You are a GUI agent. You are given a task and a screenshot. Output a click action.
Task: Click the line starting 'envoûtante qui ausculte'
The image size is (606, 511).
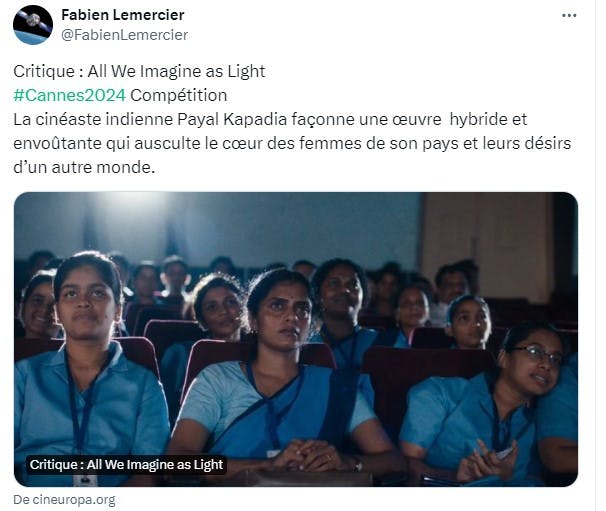tap(292, 143)
